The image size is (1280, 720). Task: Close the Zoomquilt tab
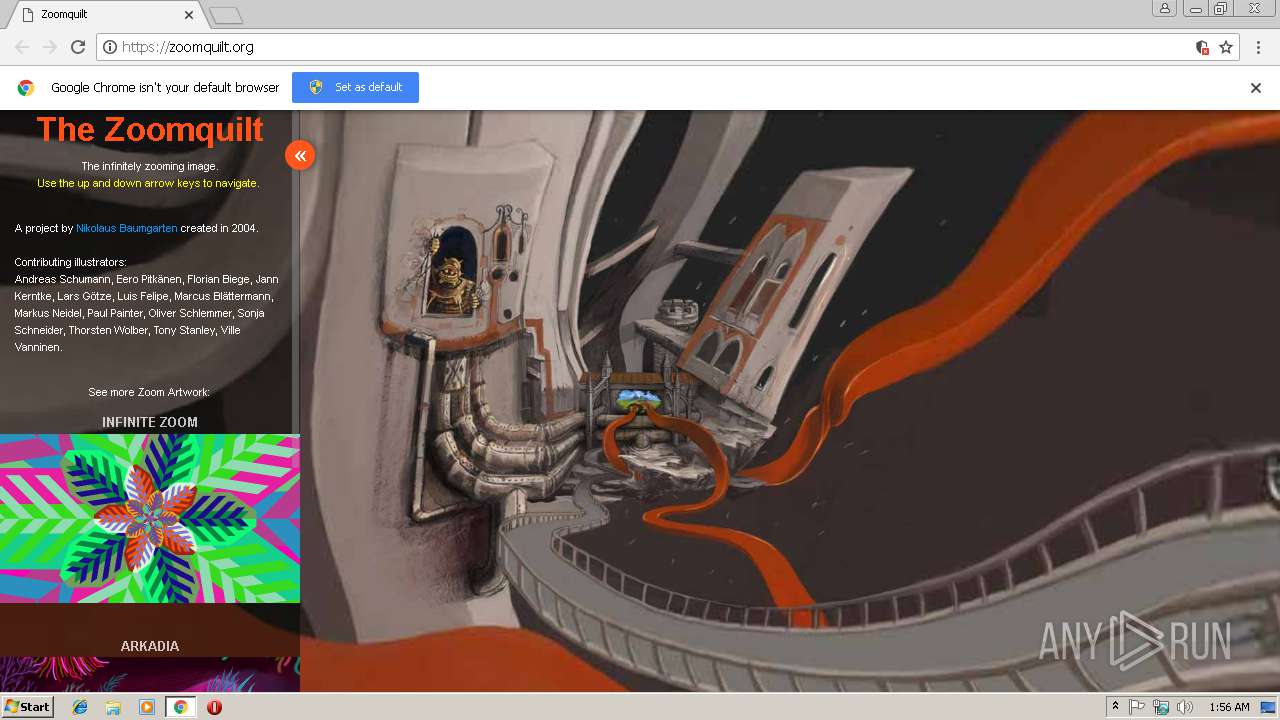[x=189, y=15]
